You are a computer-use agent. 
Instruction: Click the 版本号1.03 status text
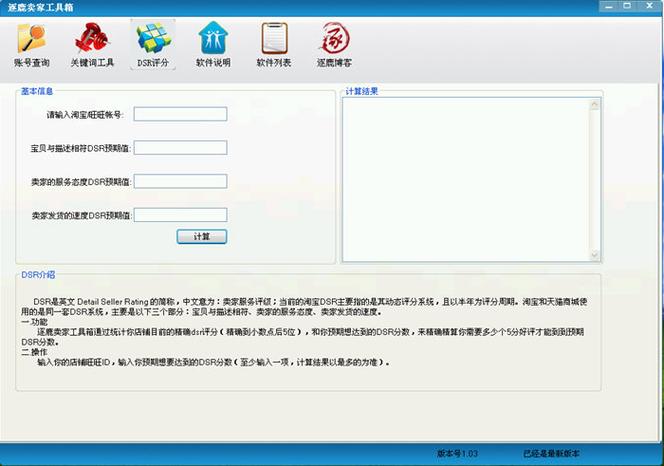coord(458,453)
